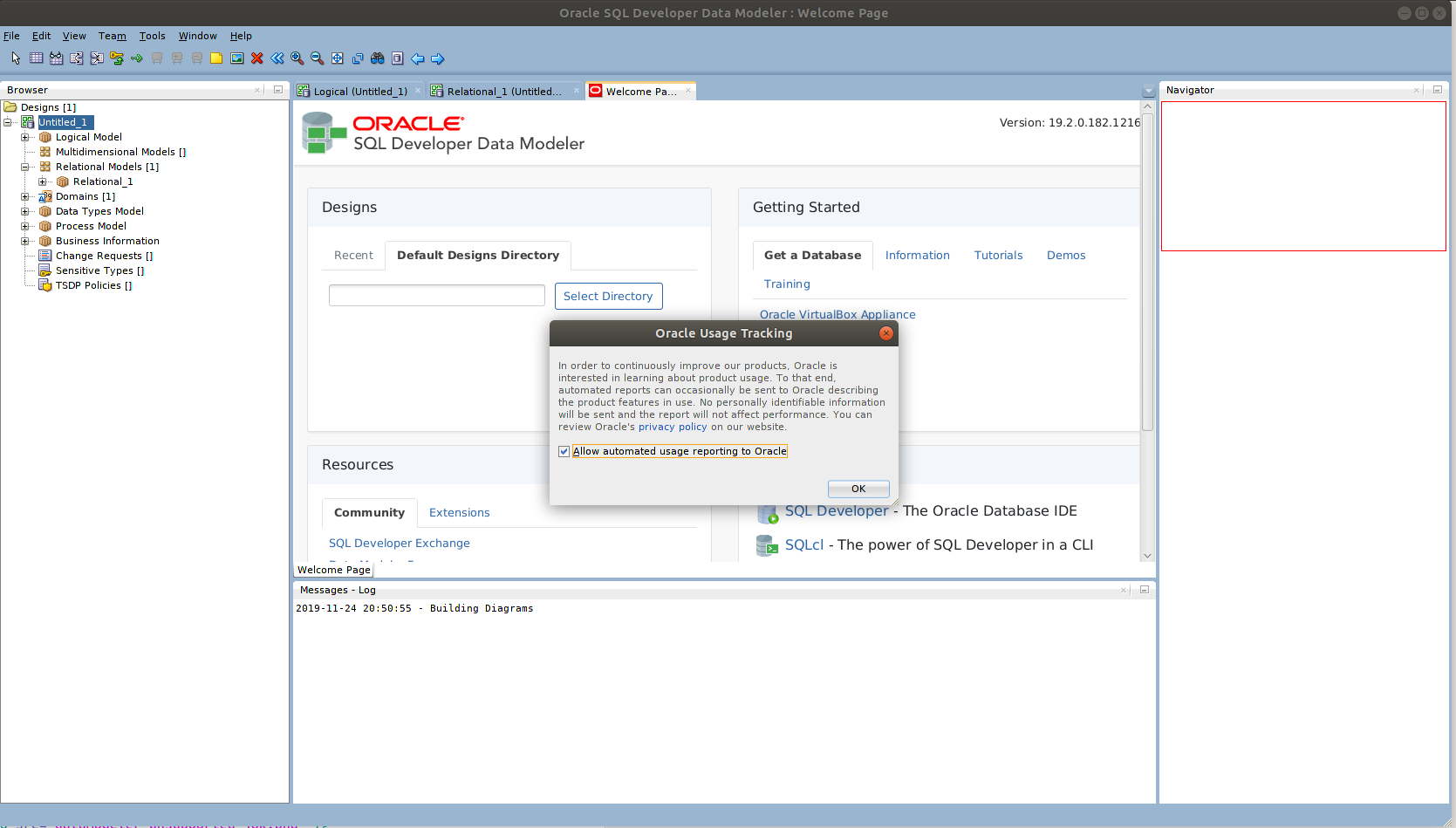Image resolution: width=1456 pixels, height=828 pixels.
Task: Click the blue double left chevron icon
Action: 277,58
